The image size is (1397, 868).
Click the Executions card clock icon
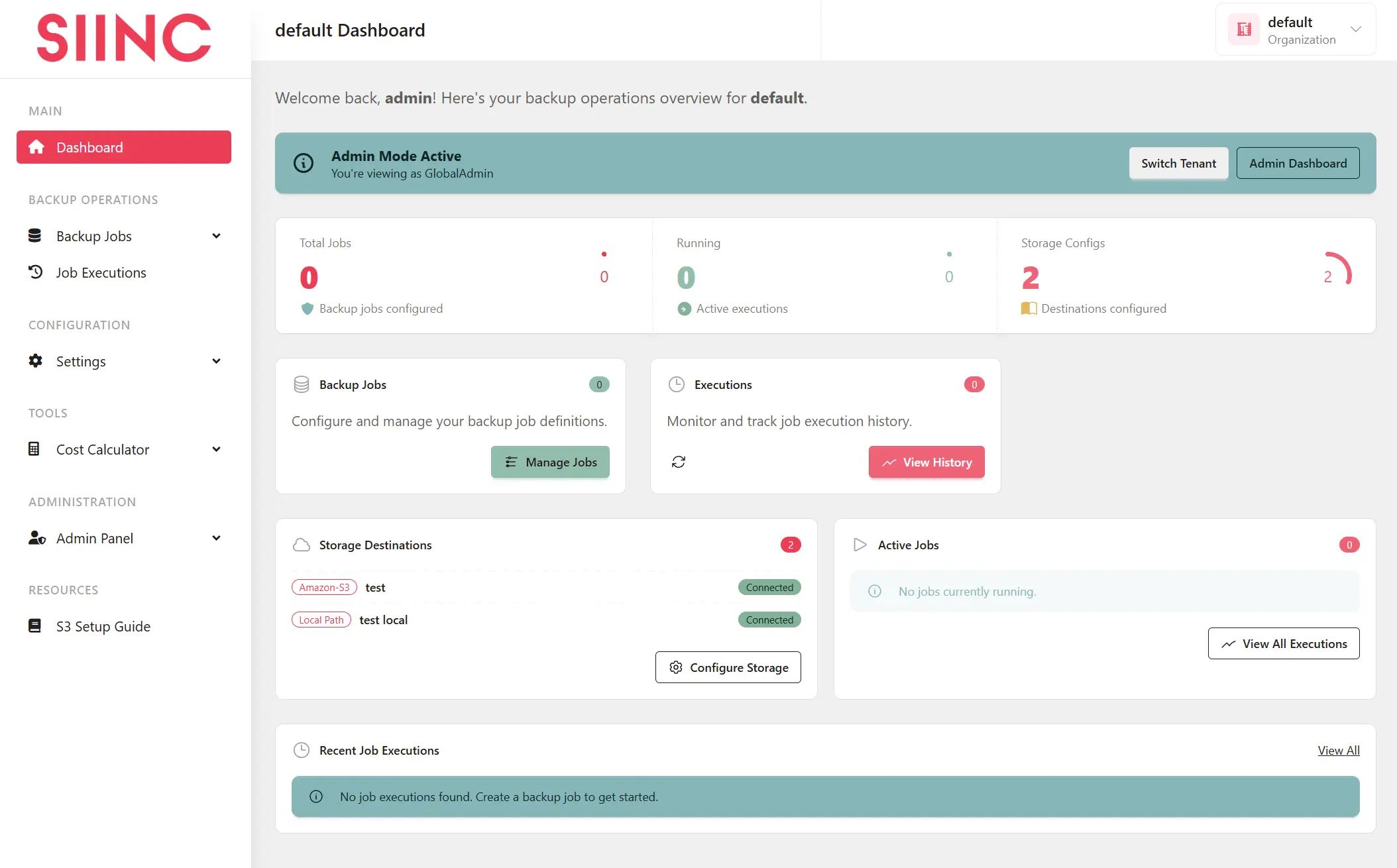[x=676, y=384]
